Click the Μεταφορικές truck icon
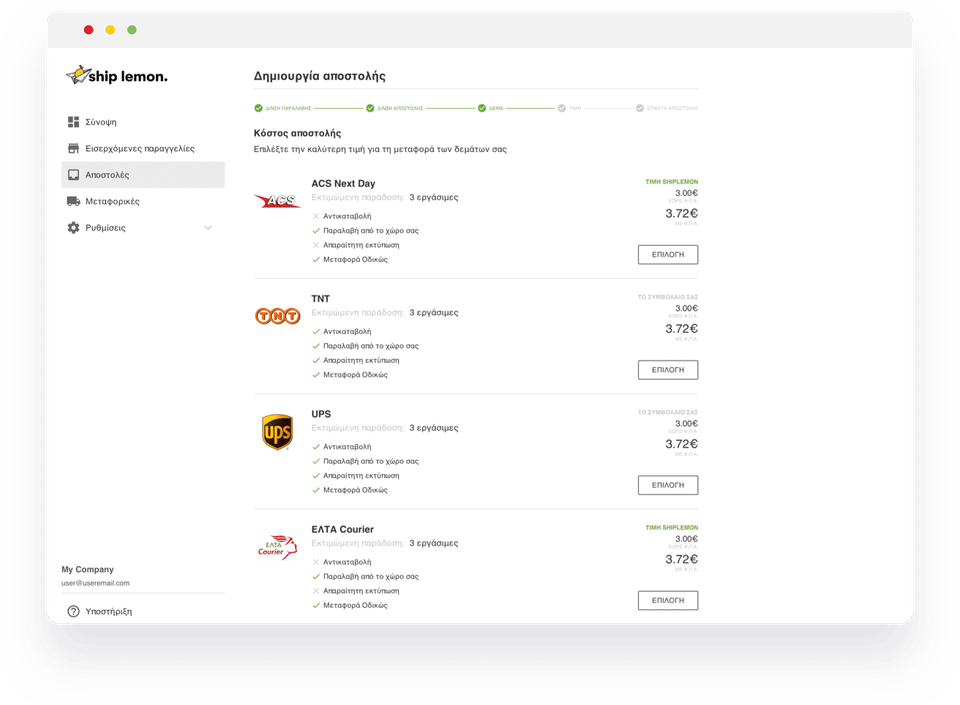Image resolution: width=960 pixels, height=705 pixels. 73,201
